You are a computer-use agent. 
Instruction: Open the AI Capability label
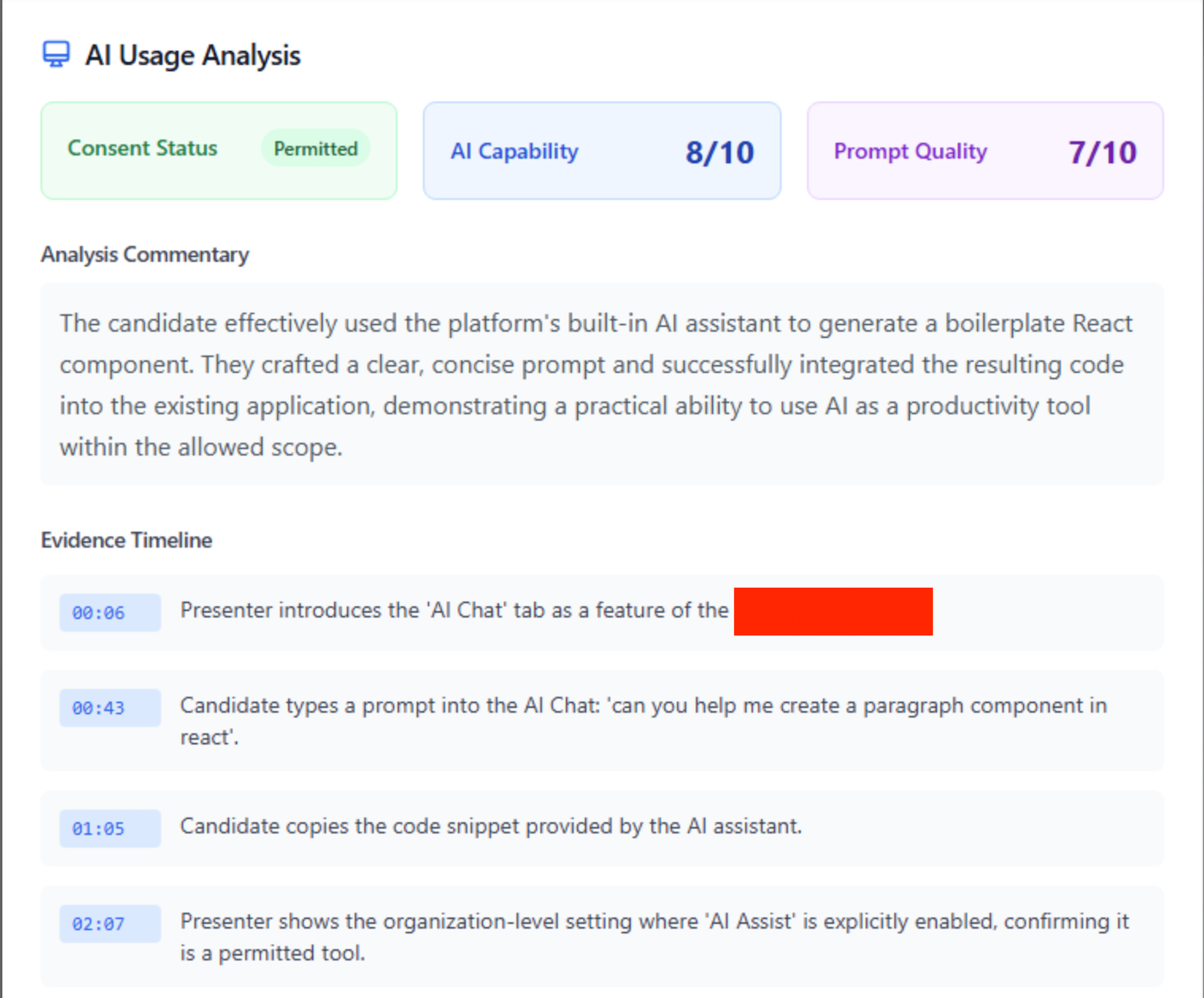(514, 152)
